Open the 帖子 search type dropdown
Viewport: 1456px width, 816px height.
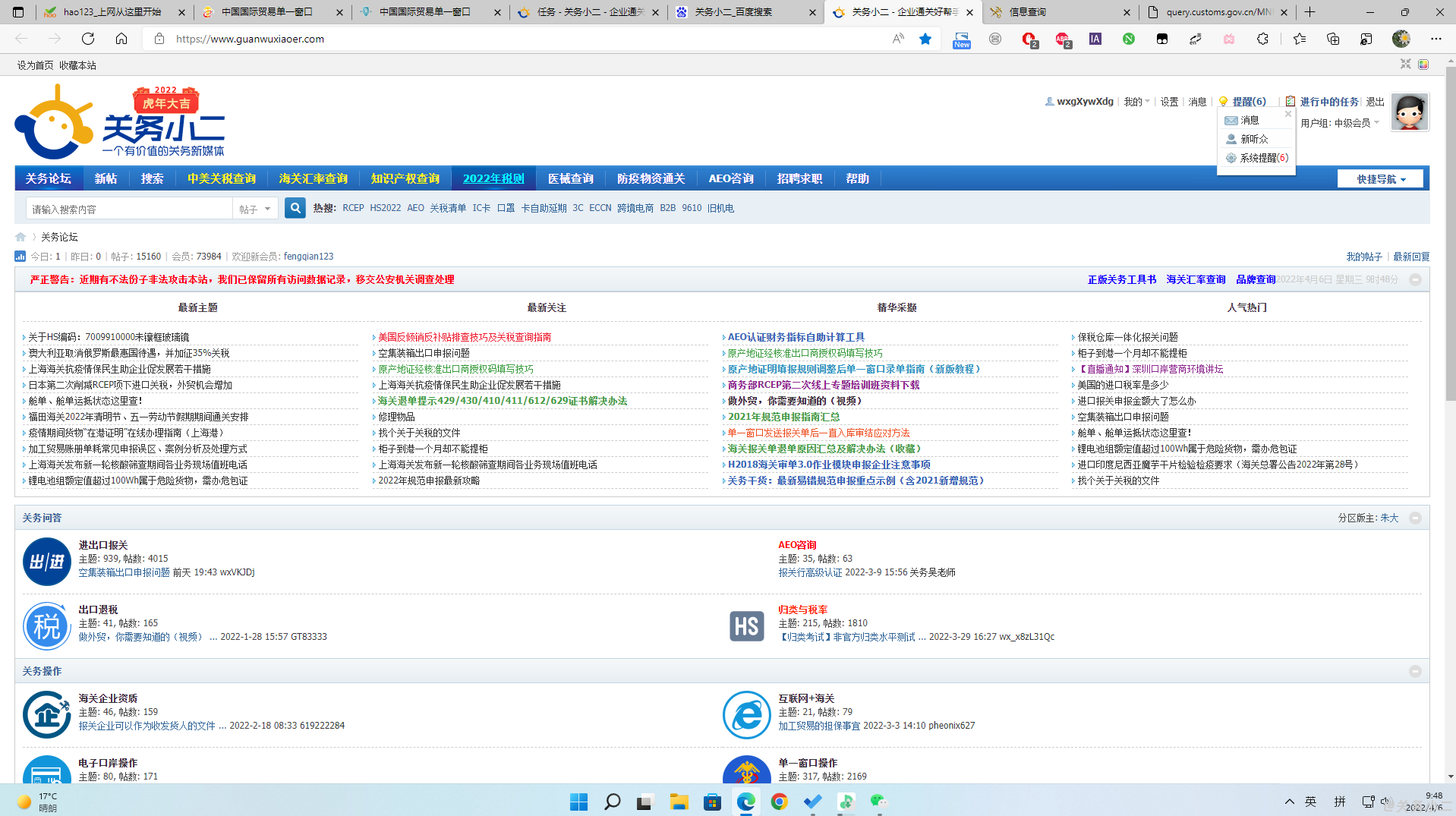pos(255,209)
